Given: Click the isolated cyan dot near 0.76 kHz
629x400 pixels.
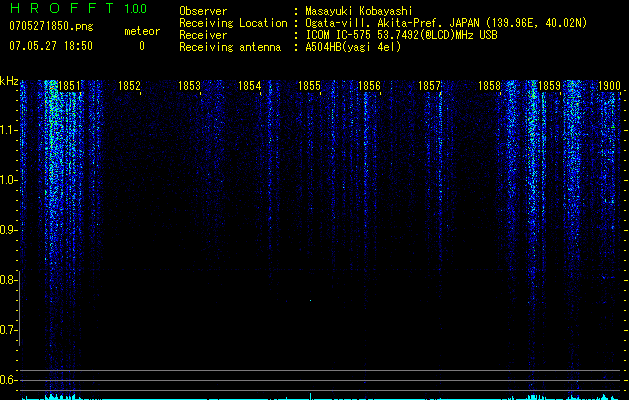Looking at the screenshot, I should [310, 300].
